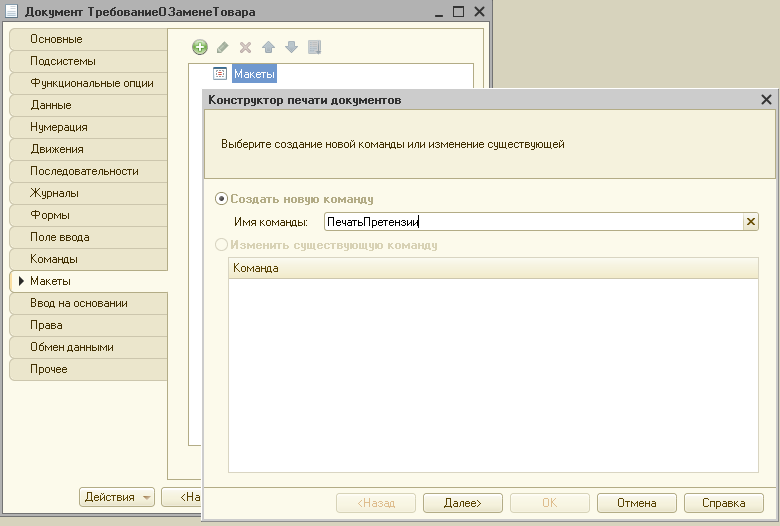Select the Макеты tree node

253,74
